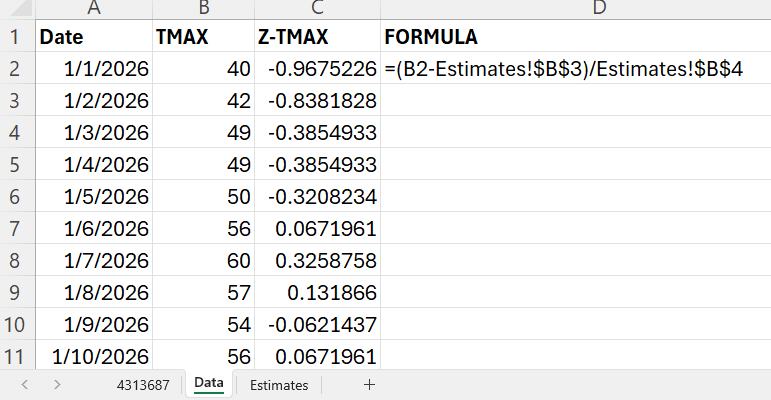Screen dimensions: 771x400
Task: Select column B header
Action: point(204,8)
